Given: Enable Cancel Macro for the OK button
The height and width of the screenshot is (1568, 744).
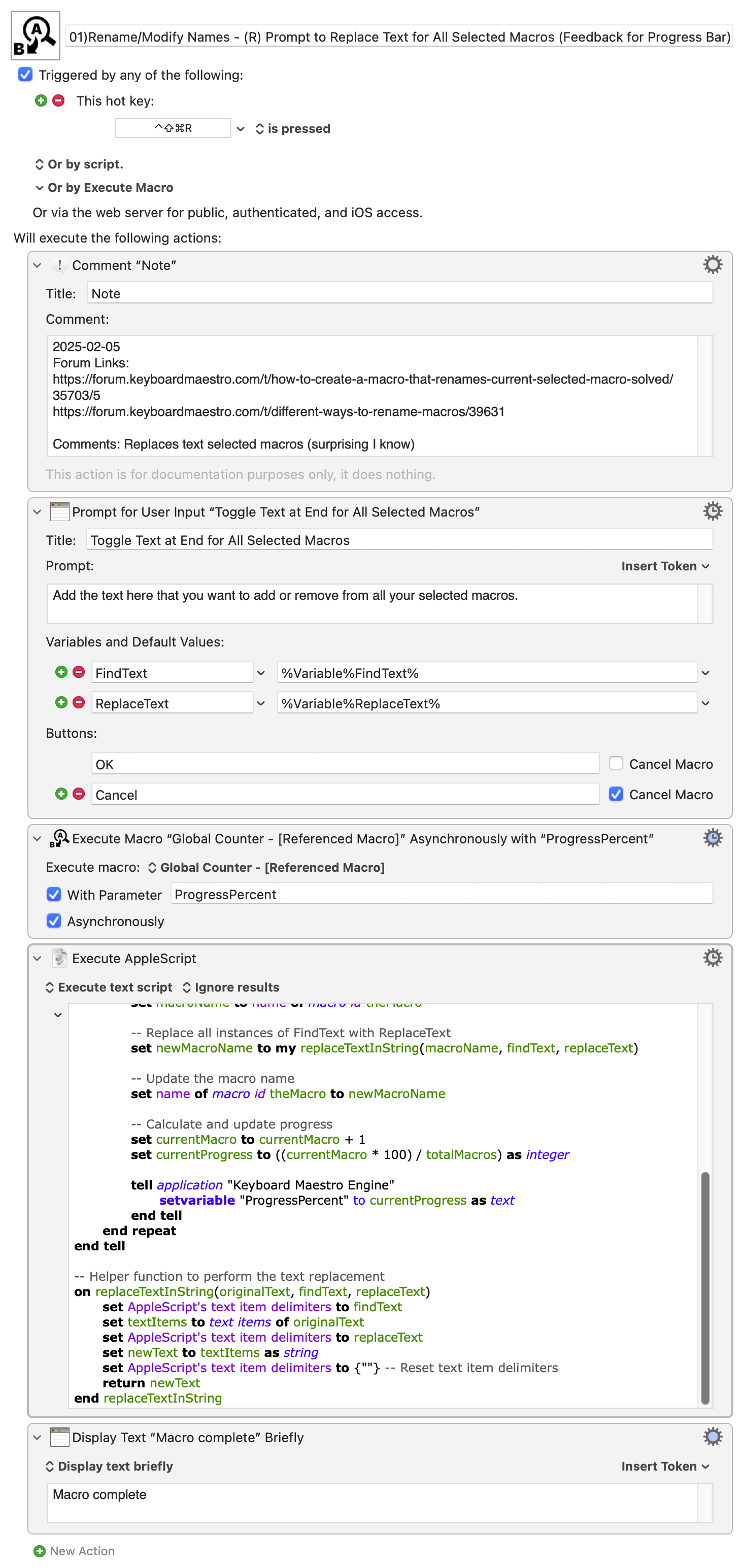Looking at the screenshot, I should [x=616, y=763].
